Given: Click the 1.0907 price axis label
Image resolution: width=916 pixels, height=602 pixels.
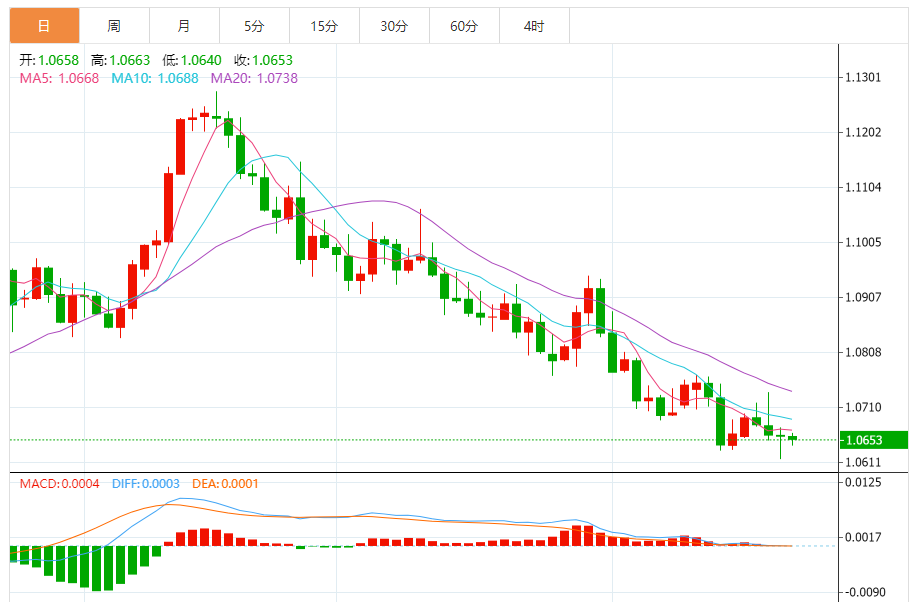Looking at the screenshot, I should pyautogui.click(x=863, y=297).
